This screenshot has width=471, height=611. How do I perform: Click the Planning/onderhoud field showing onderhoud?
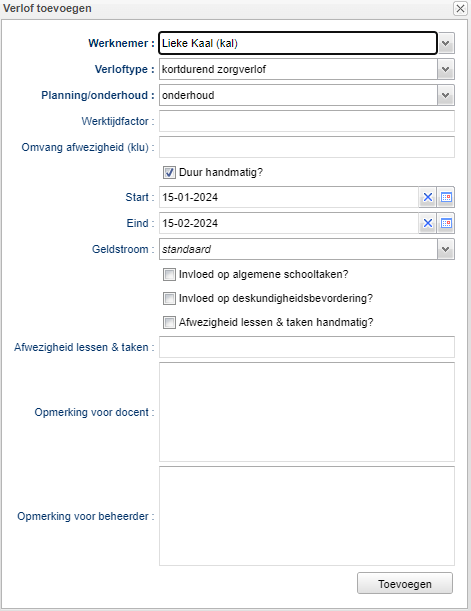pos(298,95)
